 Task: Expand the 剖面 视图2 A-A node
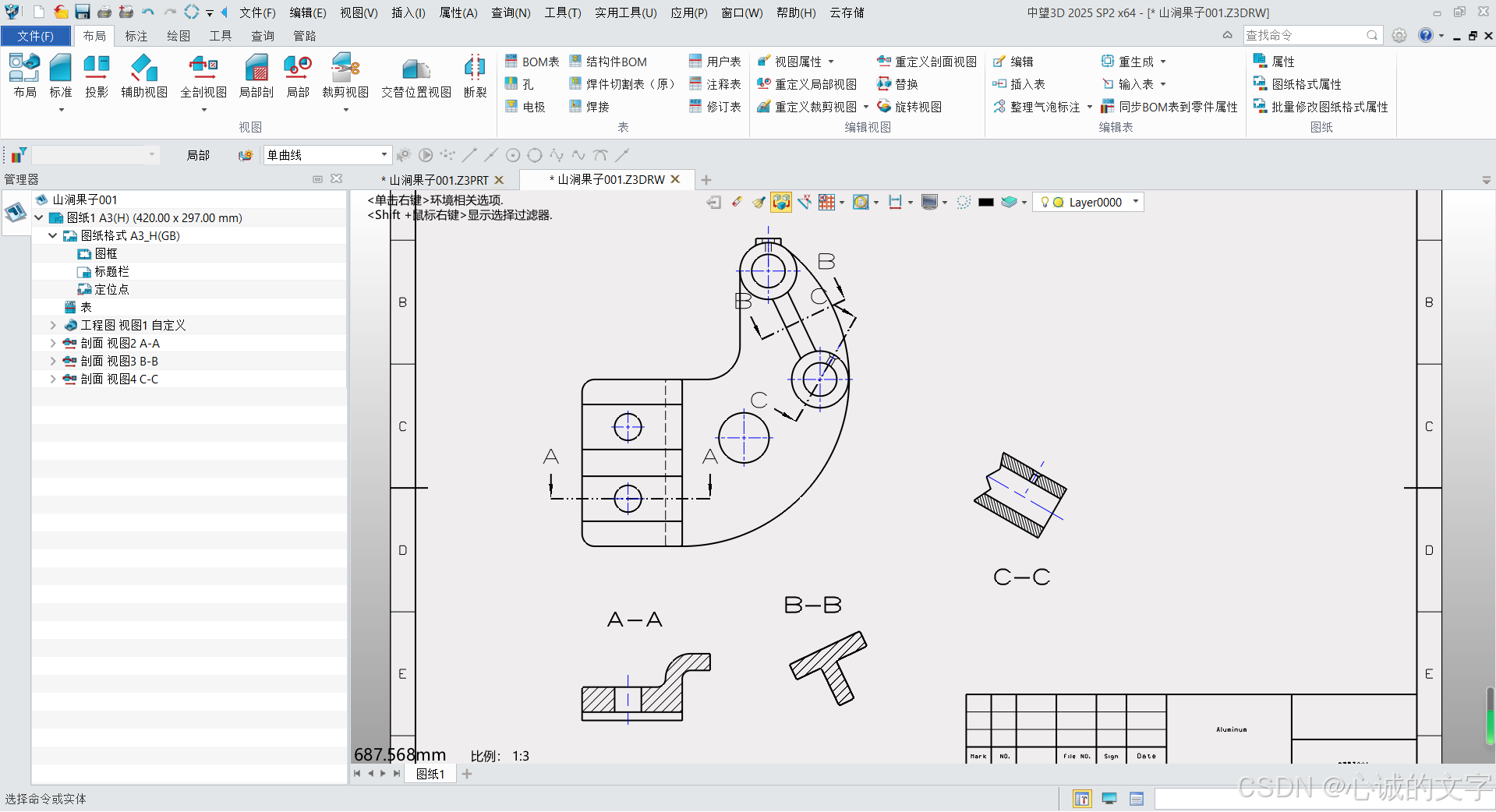[53, 343]
